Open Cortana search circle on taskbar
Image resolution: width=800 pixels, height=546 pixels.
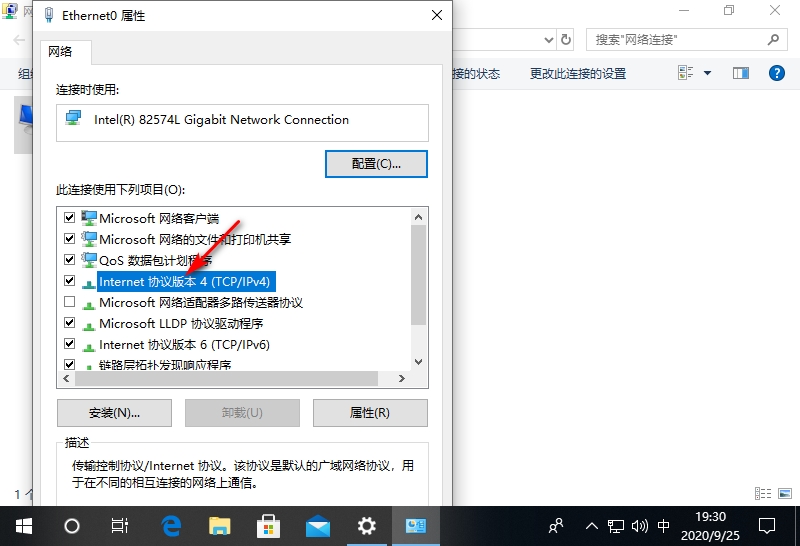(71, 526)
